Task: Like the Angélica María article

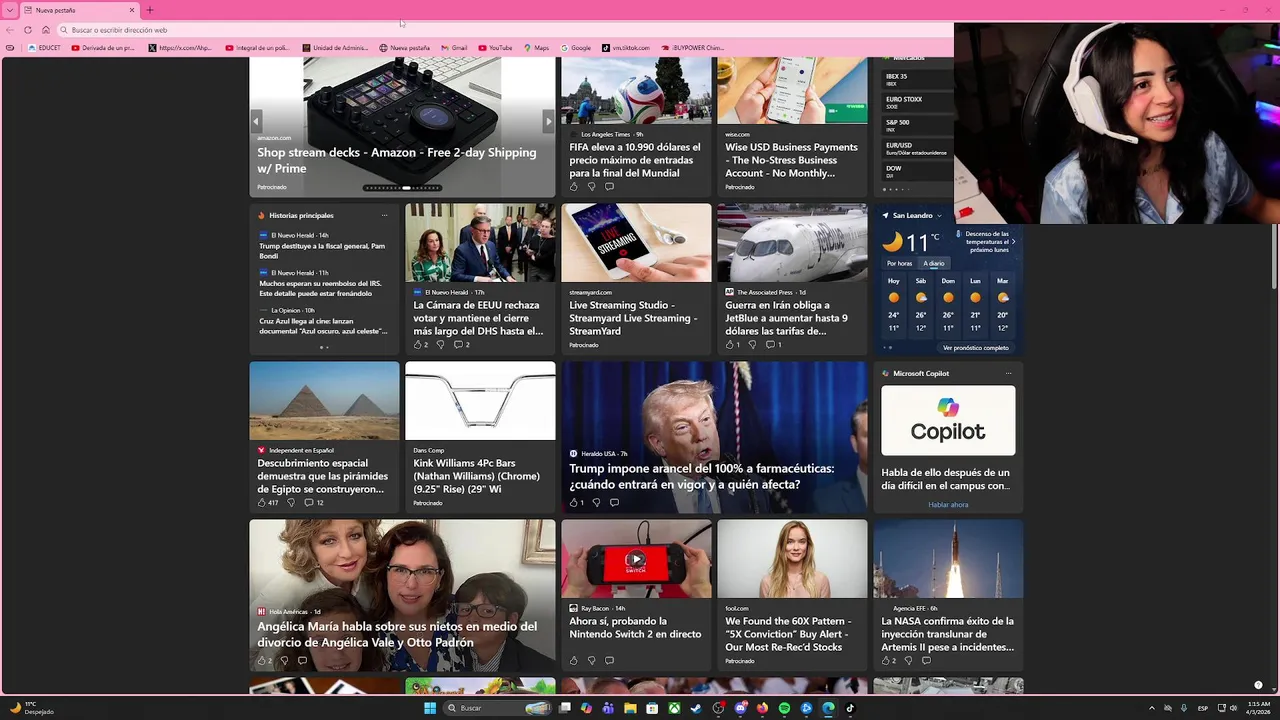Action: click(264, 660)
